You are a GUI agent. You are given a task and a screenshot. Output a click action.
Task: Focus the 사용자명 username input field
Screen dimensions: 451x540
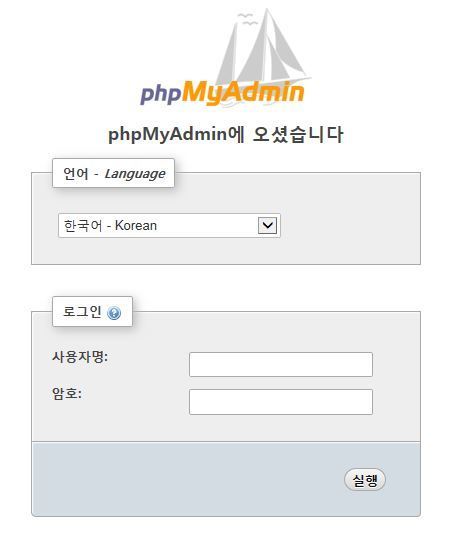pyautogui.click(x=281, y=364)
